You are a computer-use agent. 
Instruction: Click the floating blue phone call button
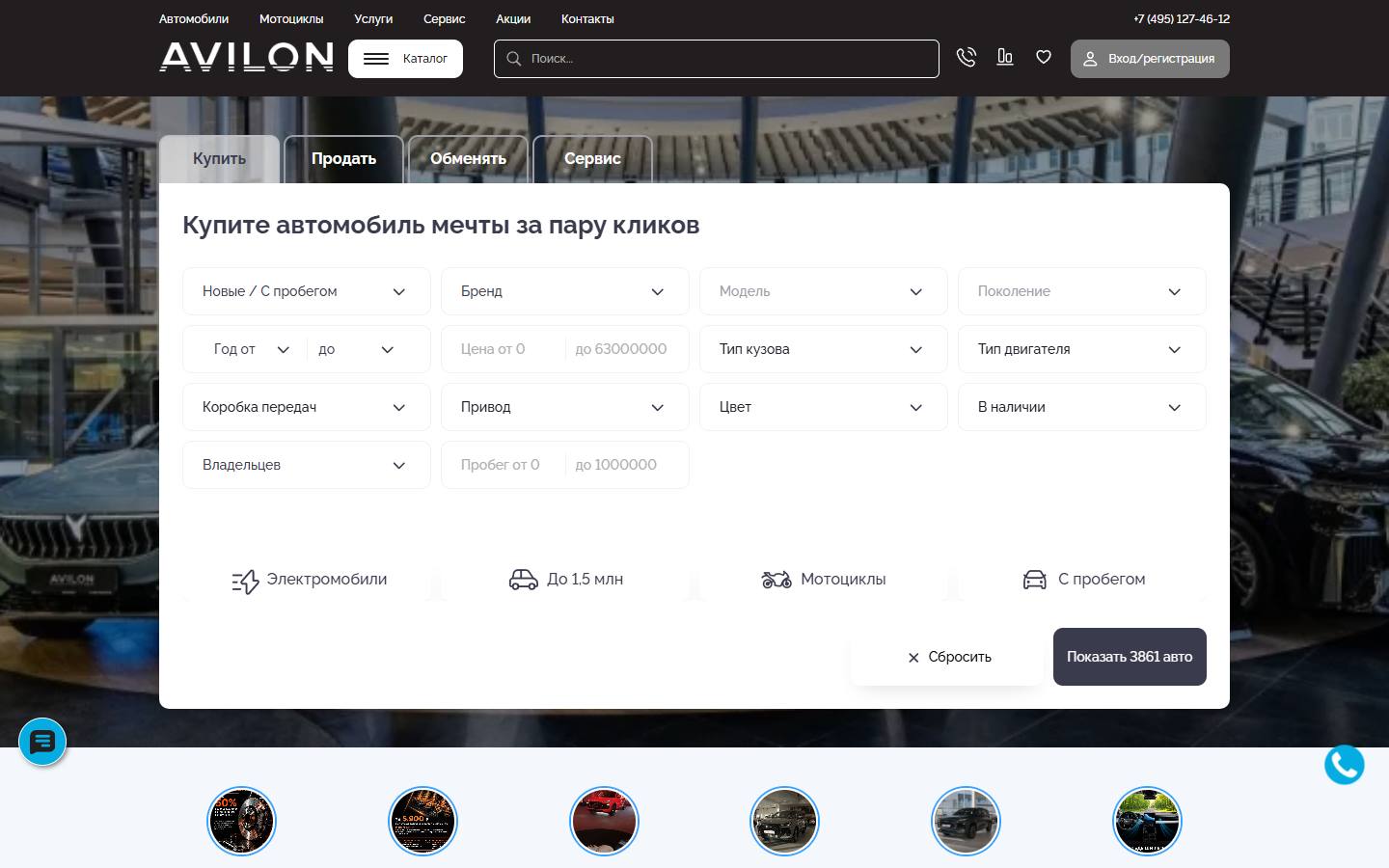click(1344, 765)
